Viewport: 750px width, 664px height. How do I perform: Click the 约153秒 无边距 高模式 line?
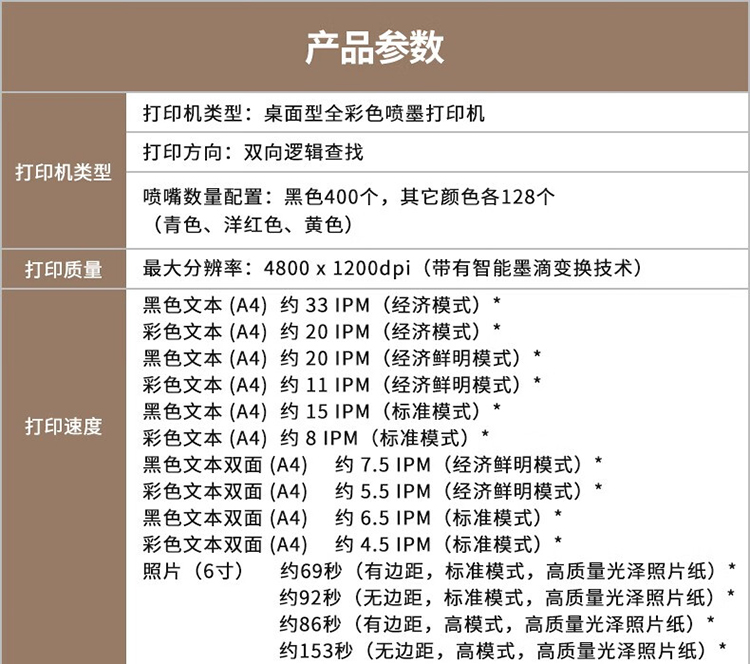[x=503, y=651]
